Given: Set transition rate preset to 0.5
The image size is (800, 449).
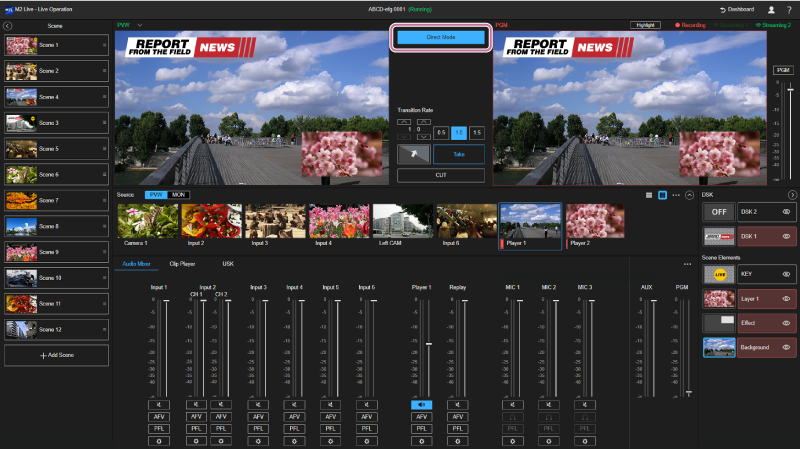Looking at the screenshot, I should [x=441, y=133].
